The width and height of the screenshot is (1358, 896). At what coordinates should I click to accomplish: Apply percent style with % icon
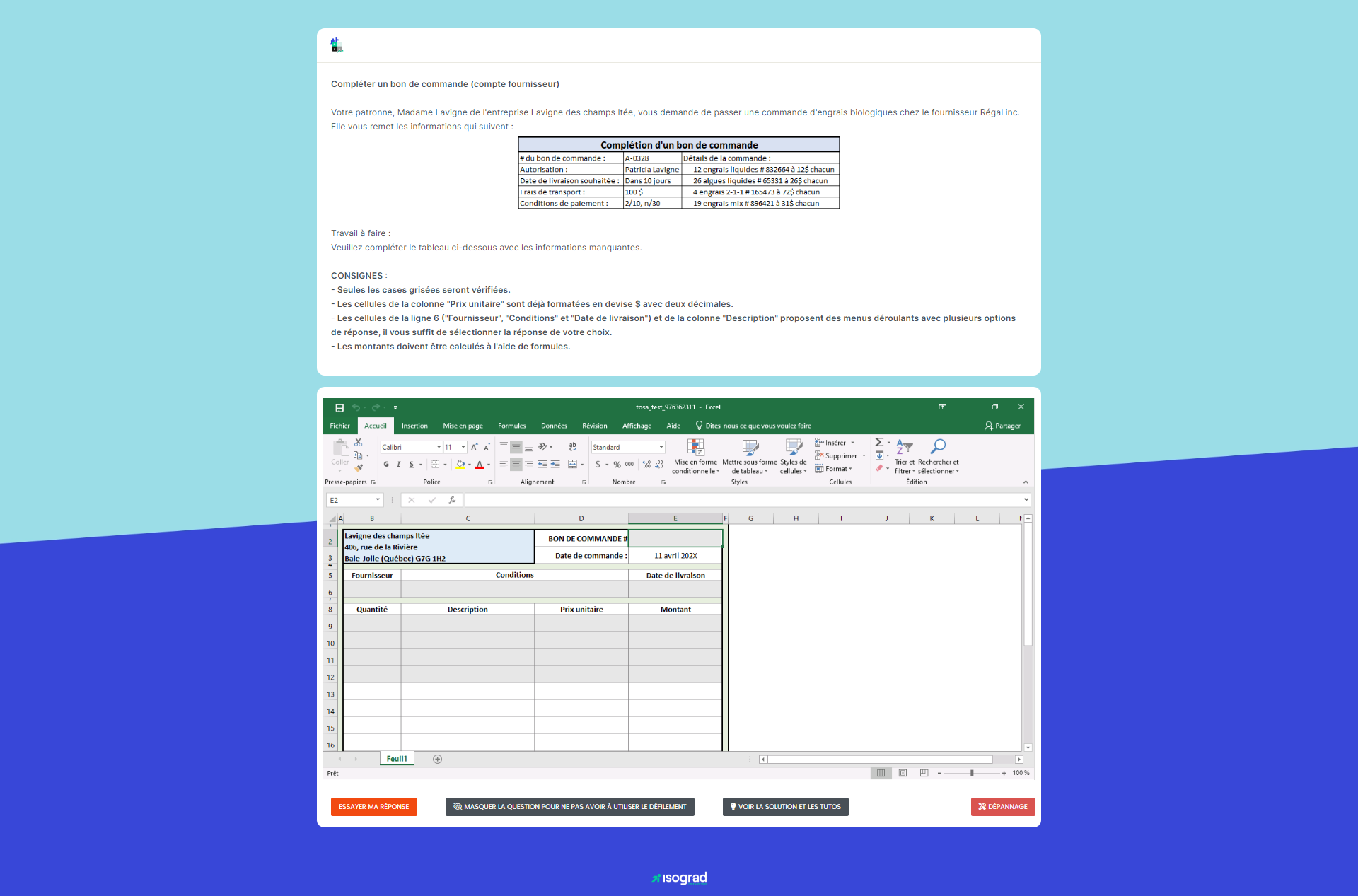pos(617,465)
